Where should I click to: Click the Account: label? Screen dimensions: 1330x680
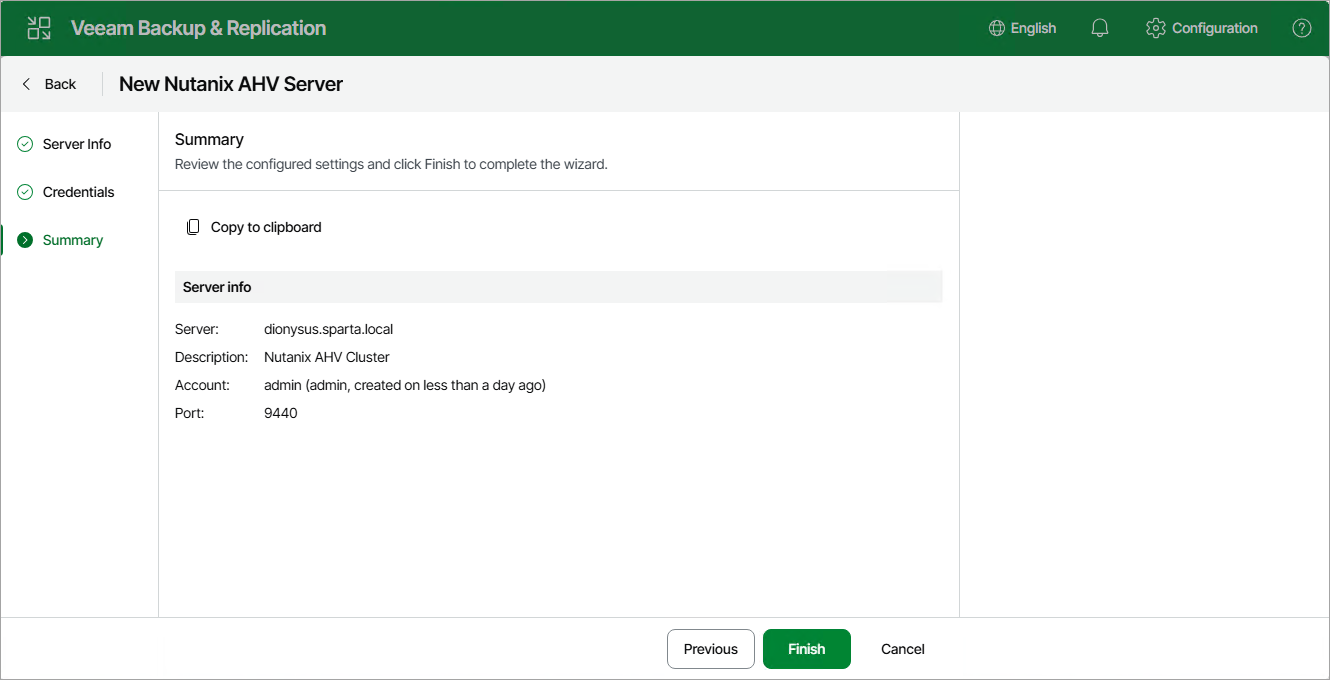click(202, 385)
